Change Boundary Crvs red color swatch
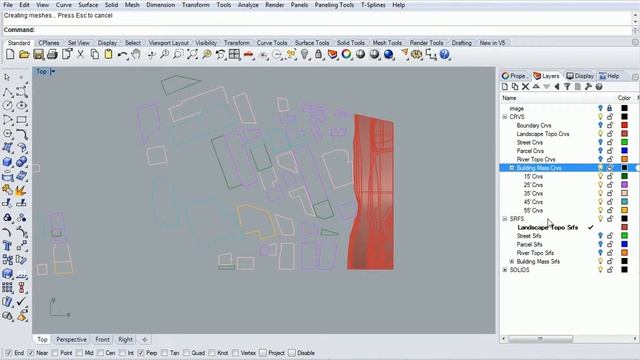 pos(624,125)
